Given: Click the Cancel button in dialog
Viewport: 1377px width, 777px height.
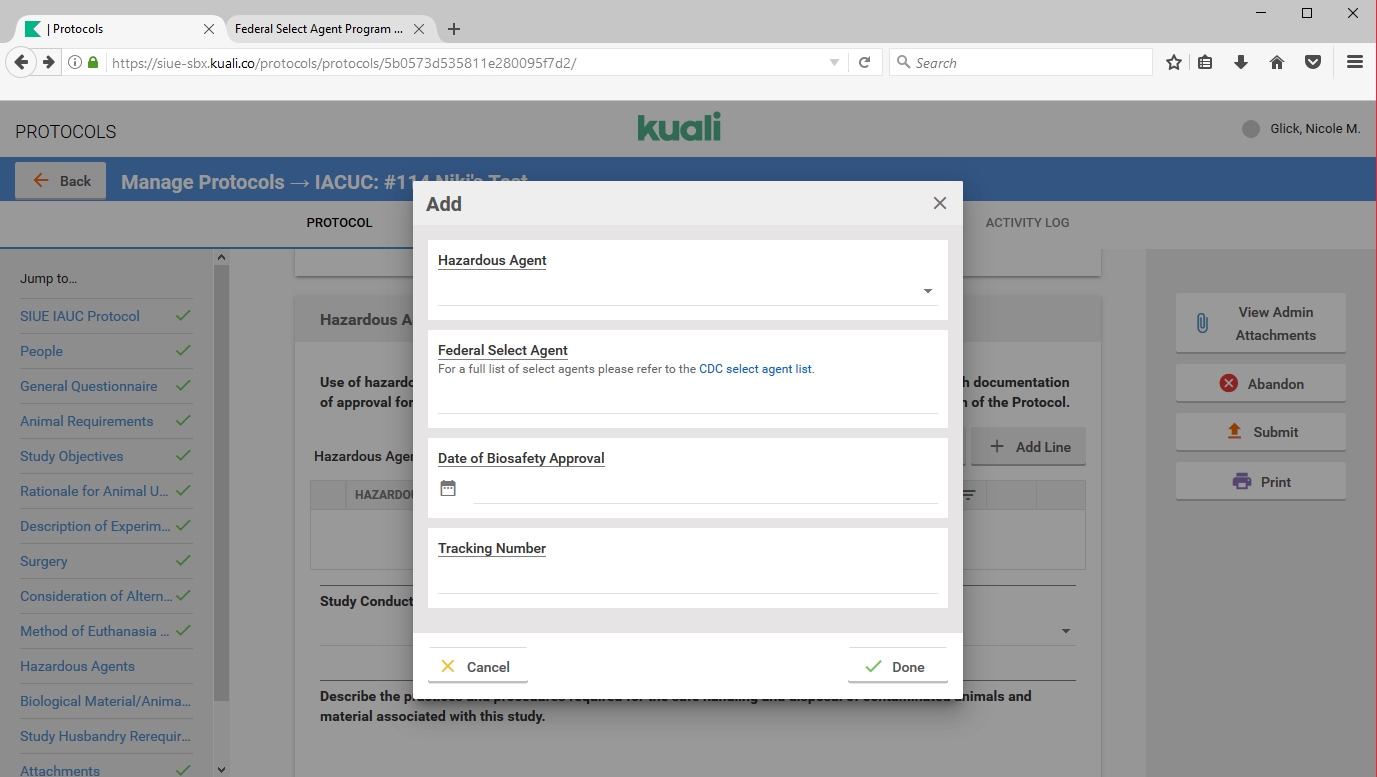Looking at the screenshot, I should (477, 667).
